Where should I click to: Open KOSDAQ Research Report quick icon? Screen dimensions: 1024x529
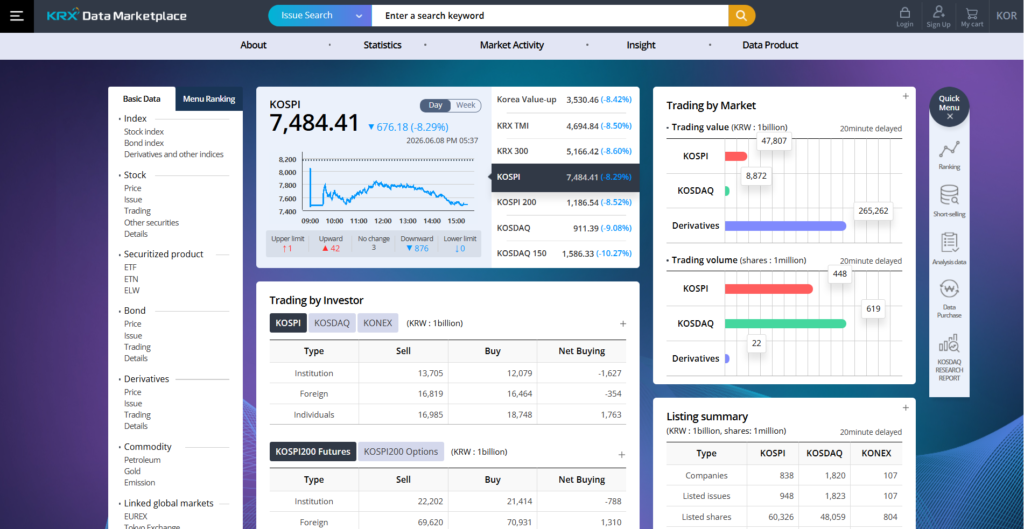pos(950,359)
